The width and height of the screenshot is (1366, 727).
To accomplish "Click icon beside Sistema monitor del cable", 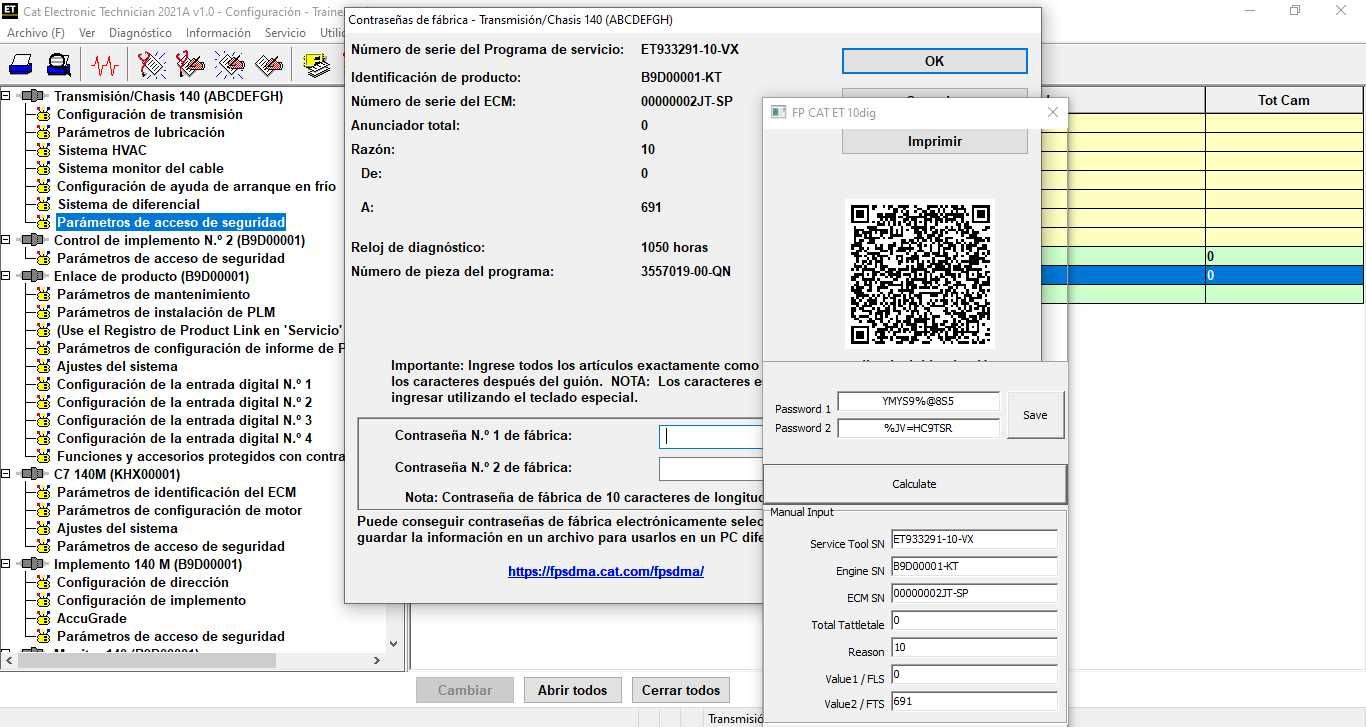I will tap(43, 168).
